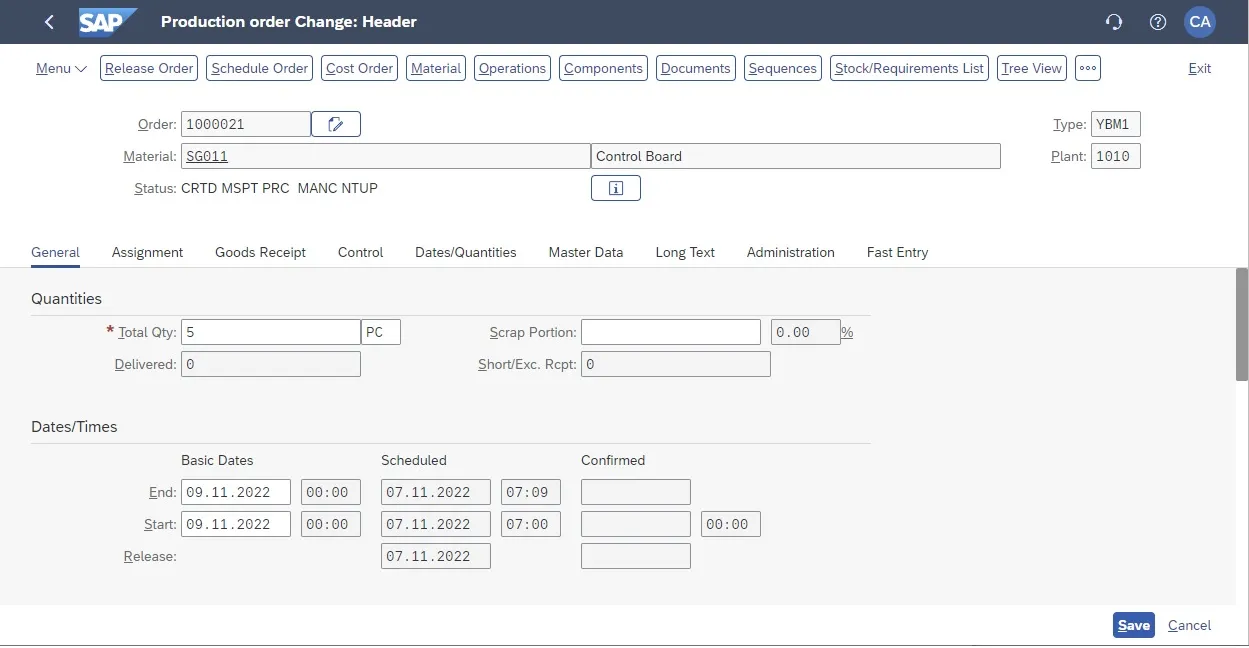
Task: Select the Goods Receipt tab
Action: 260,252
